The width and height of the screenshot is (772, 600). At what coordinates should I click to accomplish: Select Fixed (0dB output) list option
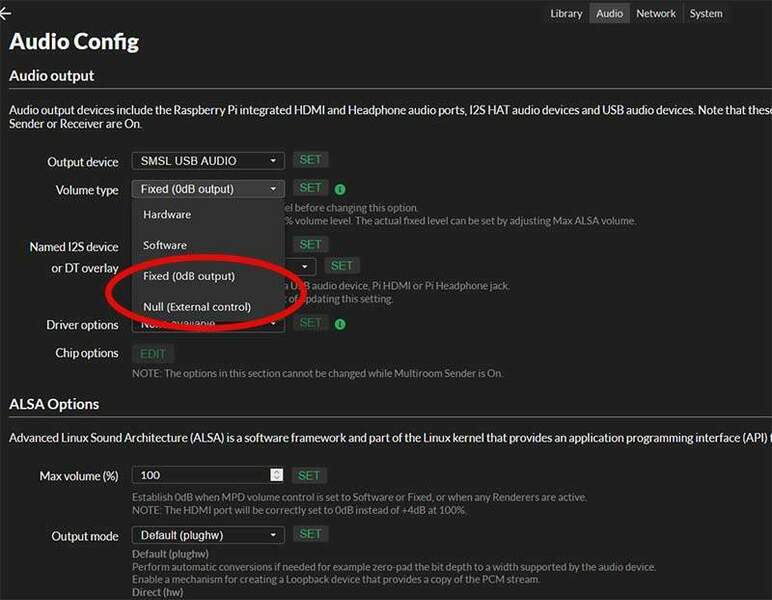(189, 276)
